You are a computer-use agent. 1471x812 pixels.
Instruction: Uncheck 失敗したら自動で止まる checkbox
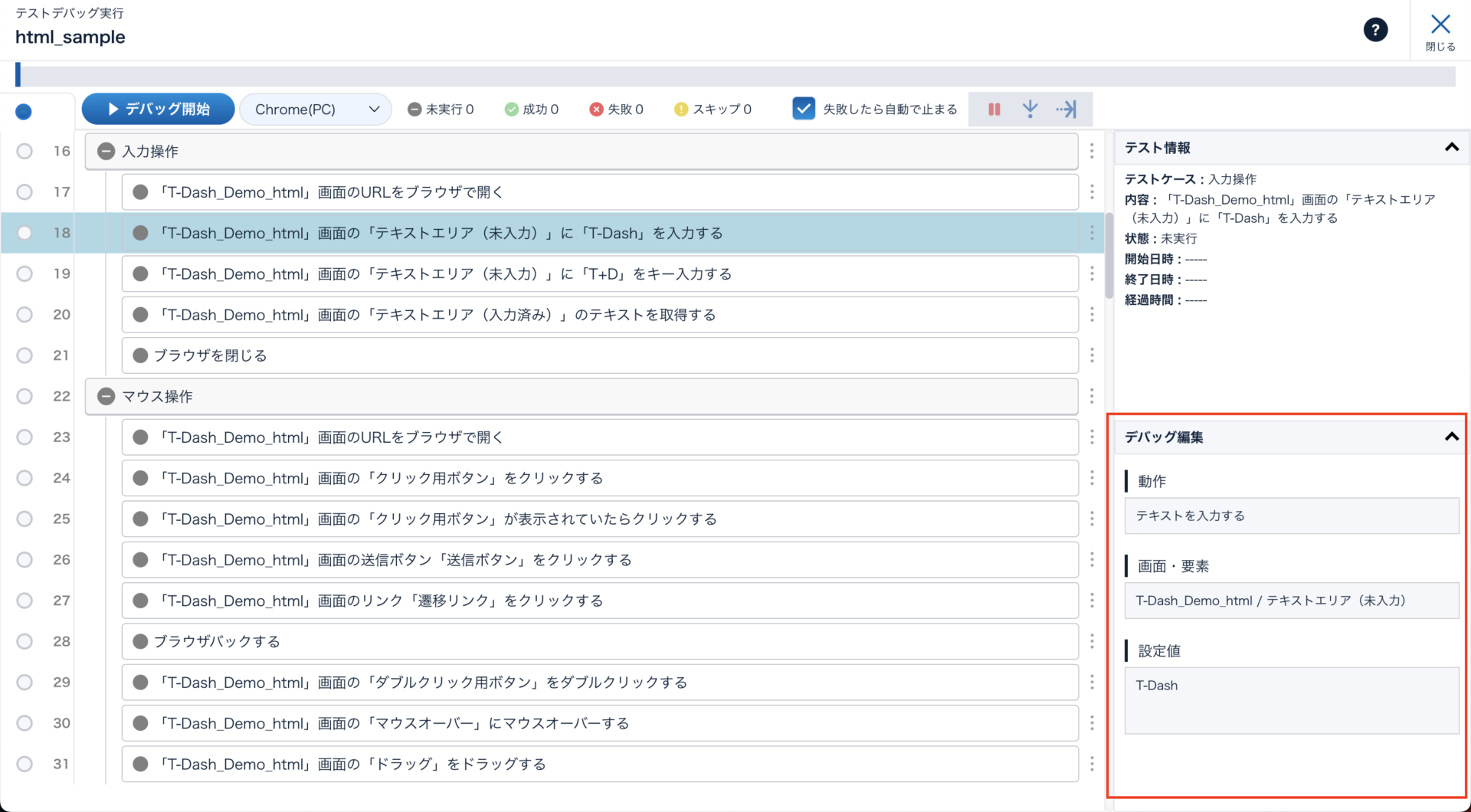coord(803,109)
